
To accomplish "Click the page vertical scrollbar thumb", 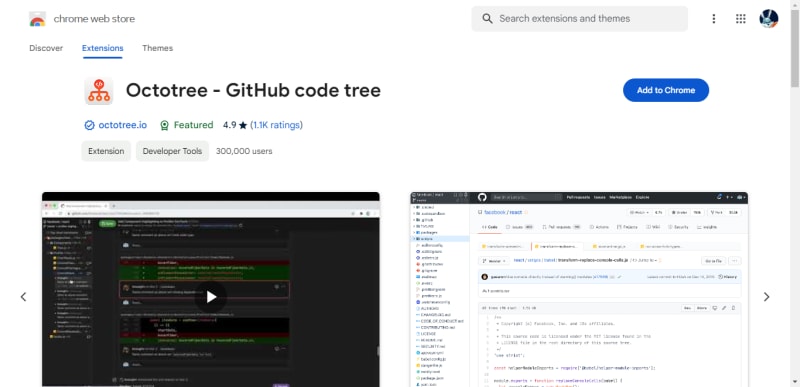I will coord(795,48).
